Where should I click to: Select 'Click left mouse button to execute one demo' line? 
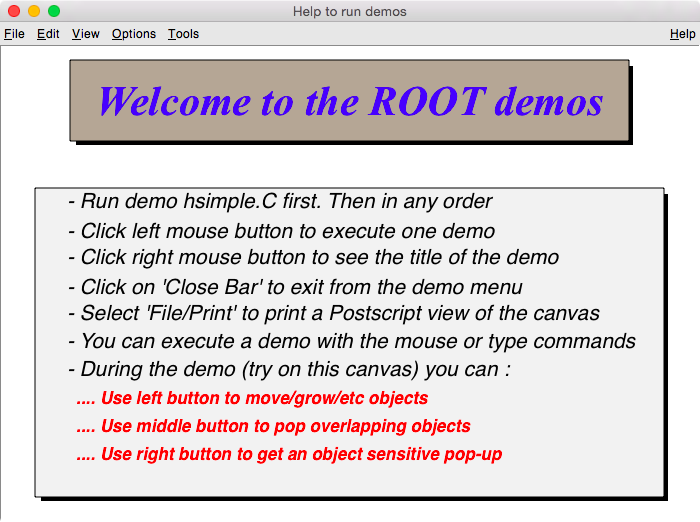click(282, 231)
